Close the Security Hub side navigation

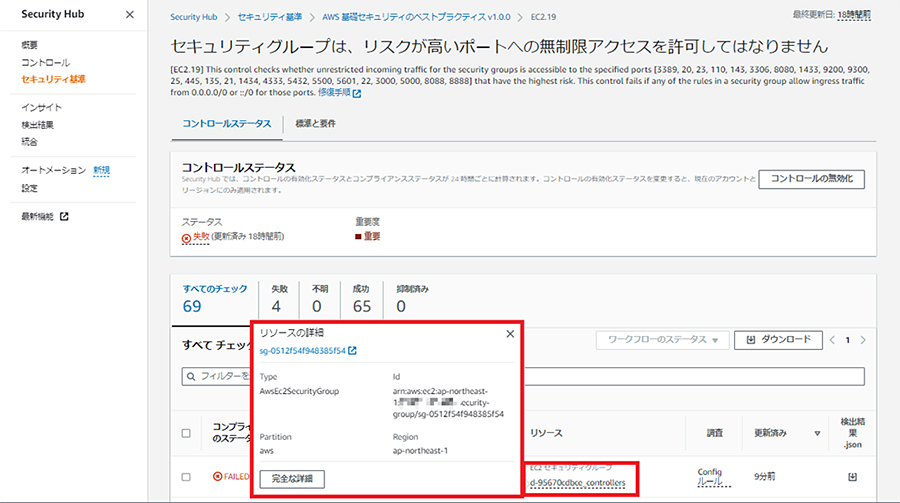click(x=130, y=14)
